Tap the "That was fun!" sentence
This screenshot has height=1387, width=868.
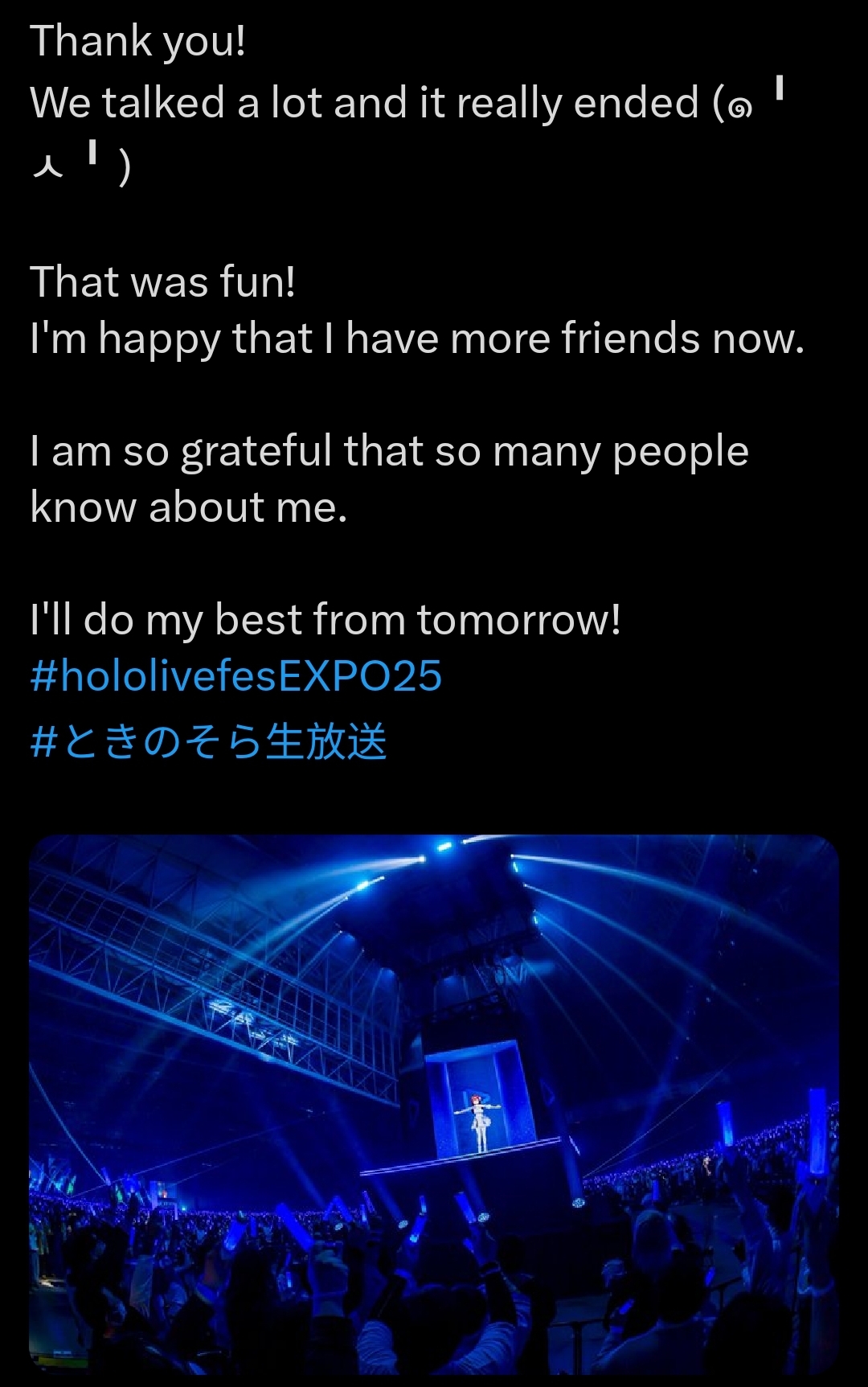[x=162, y=282]
